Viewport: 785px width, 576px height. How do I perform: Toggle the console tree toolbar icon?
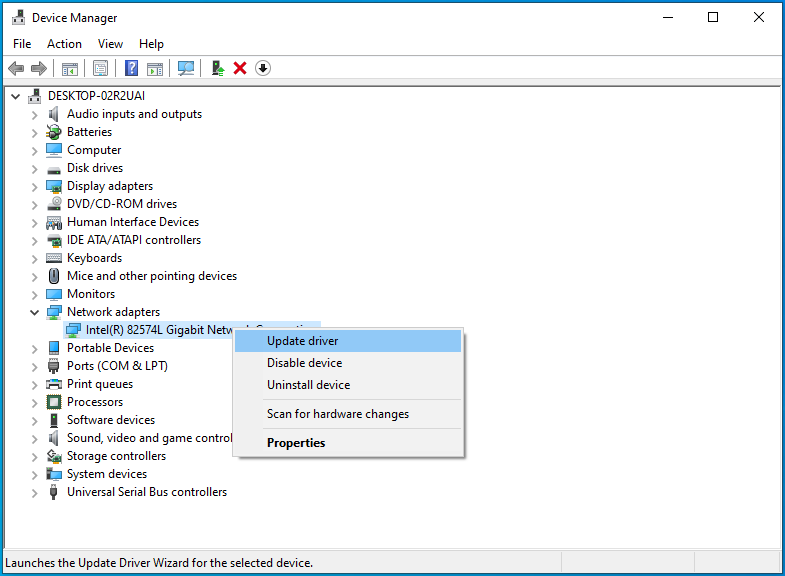click(70, 68)
